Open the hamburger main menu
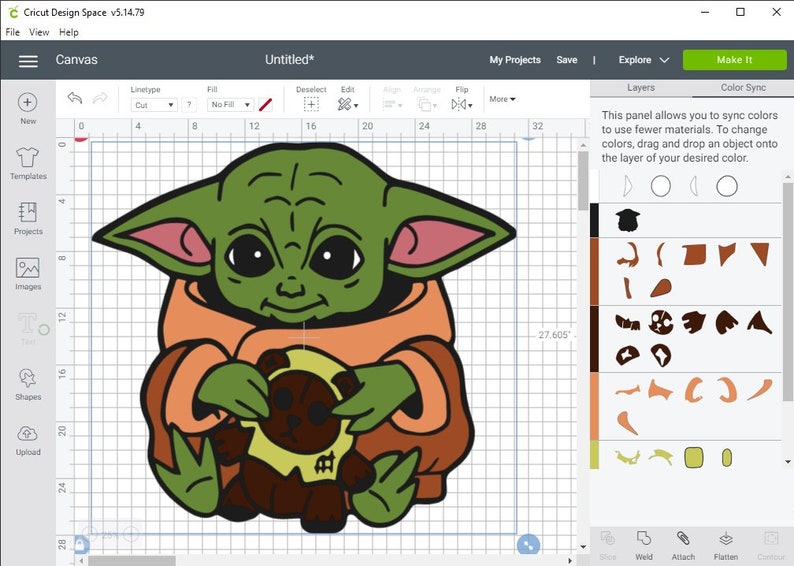Viewport: 794px width, 566px height. coord(28,61)
